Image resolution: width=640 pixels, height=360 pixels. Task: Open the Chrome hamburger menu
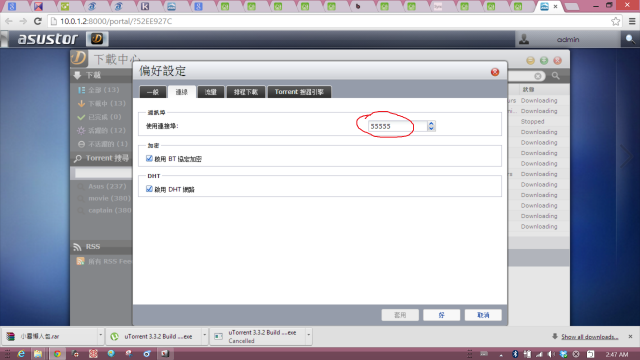632,21
